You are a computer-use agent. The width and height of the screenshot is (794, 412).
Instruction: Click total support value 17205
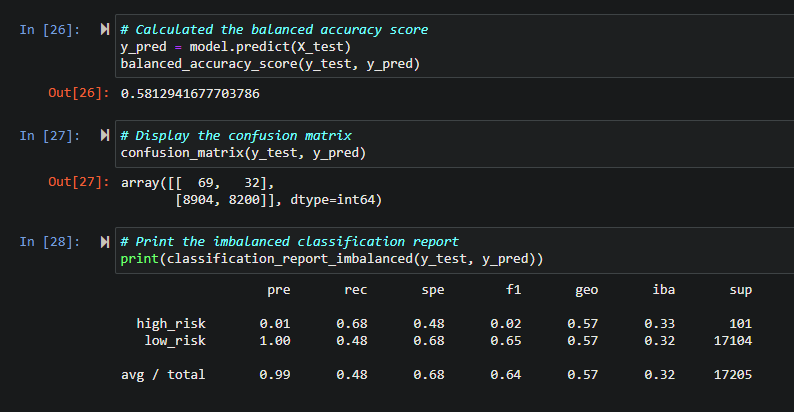pyautogui.click(x=733, y=375)
